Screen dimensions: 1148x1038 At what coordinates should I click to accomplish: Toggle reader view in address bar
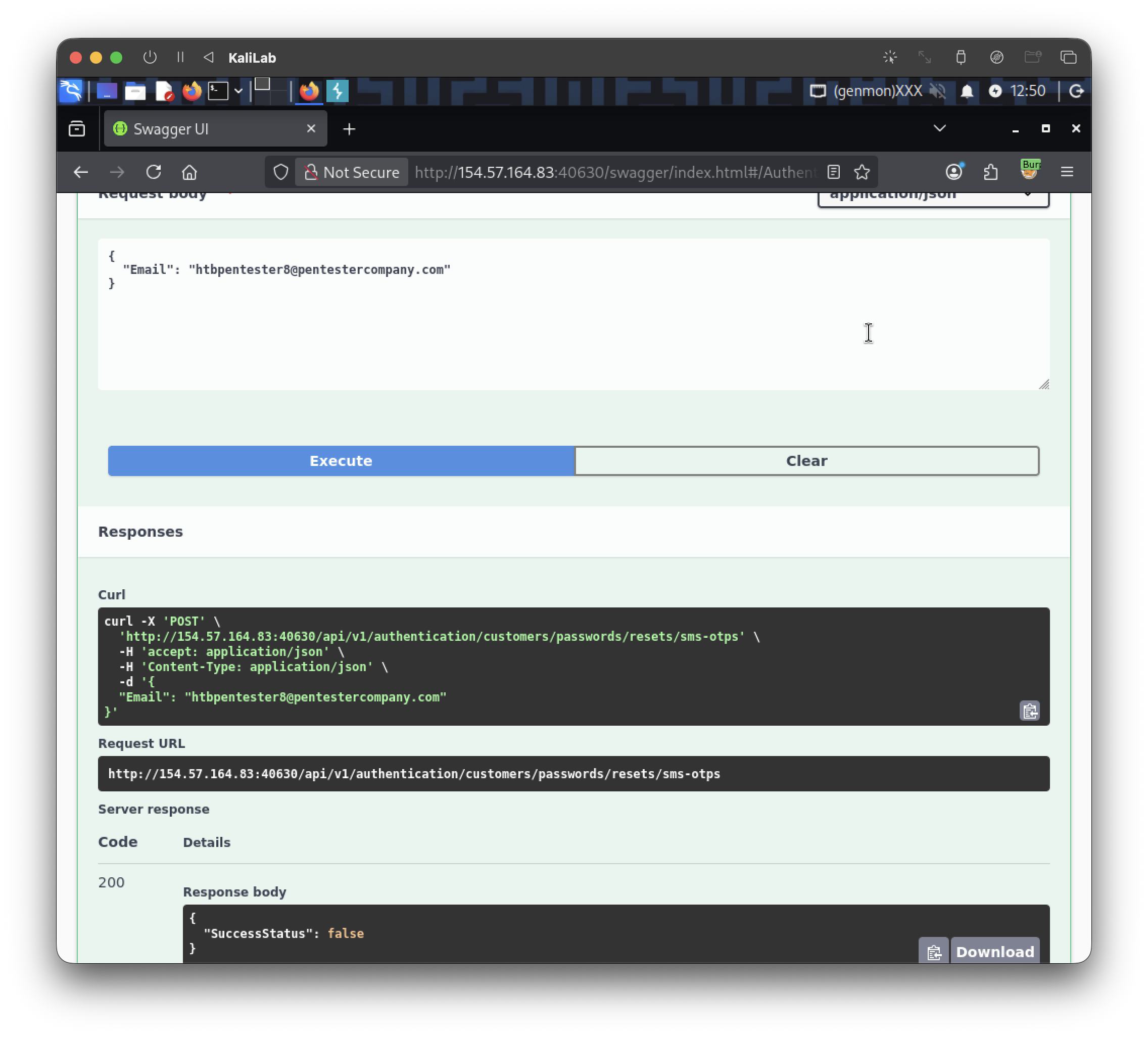tap(834, 172)
